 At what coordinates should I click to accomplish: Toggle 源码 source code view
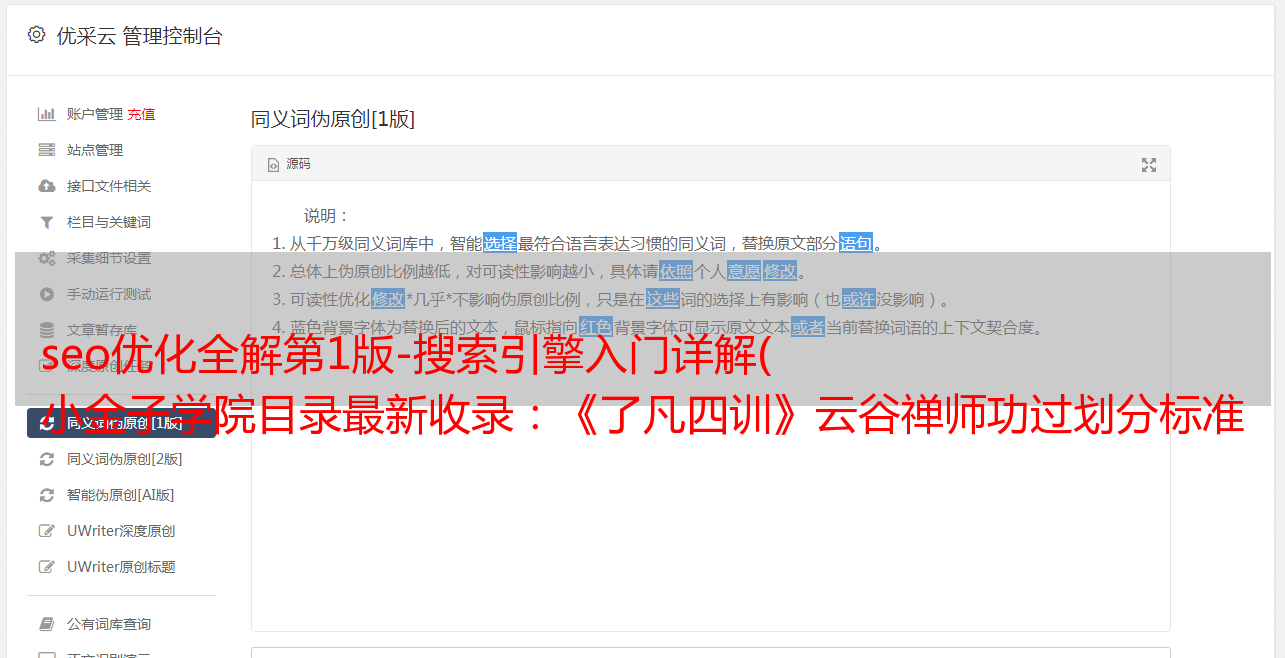point(289,164)
